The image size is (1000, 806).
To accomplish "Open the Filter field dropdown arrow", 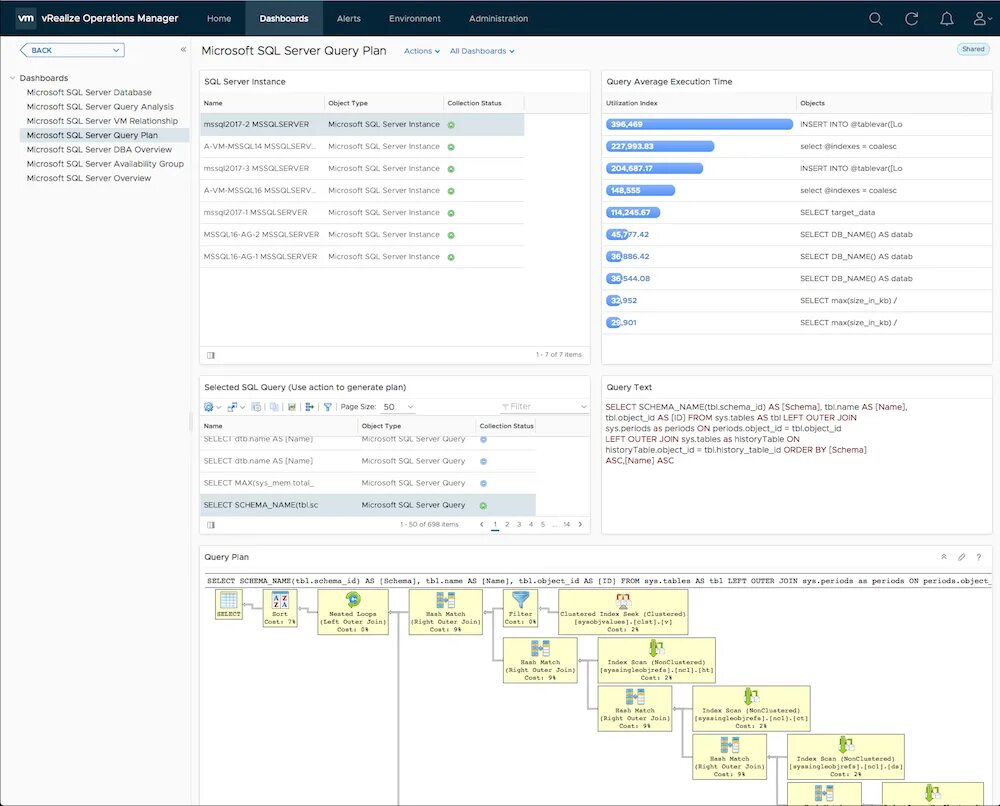I will tap(584, 406).
